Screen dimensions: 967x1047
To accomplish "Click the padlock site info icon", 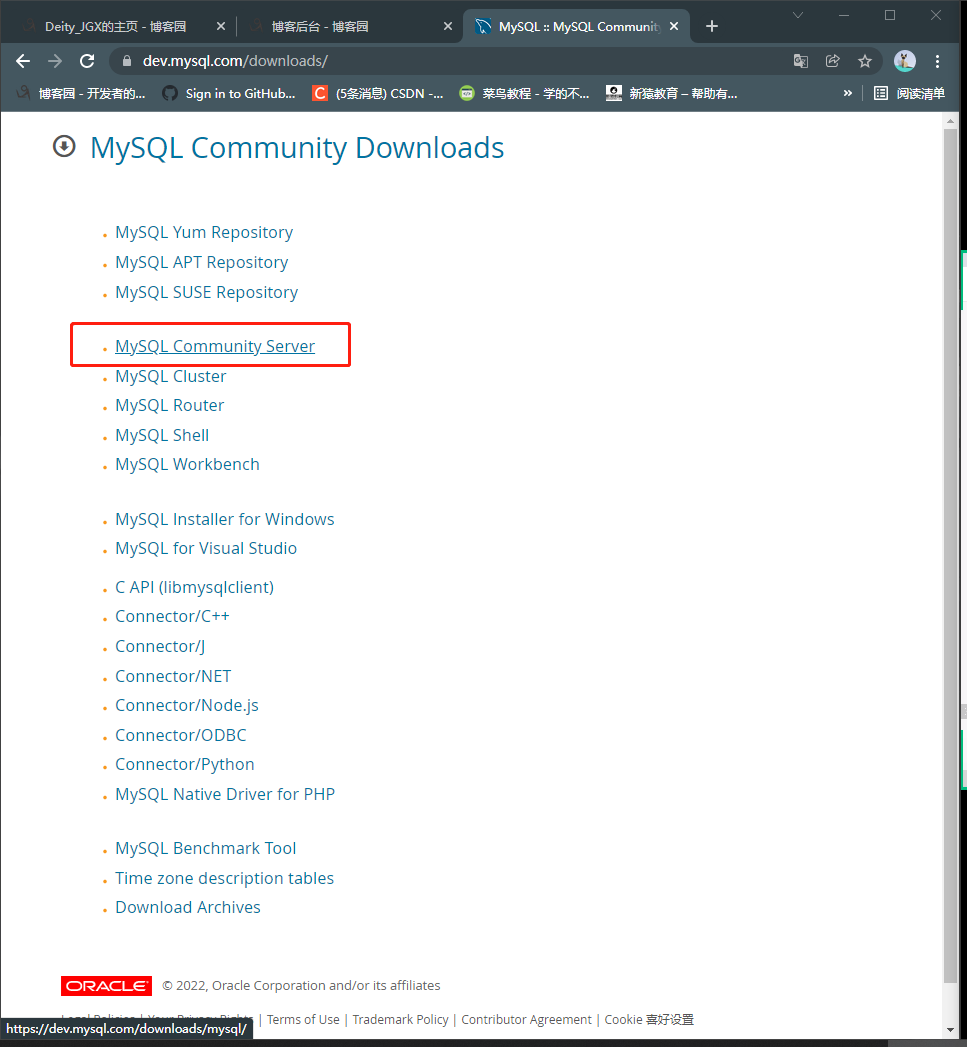I will click(127, 61).
